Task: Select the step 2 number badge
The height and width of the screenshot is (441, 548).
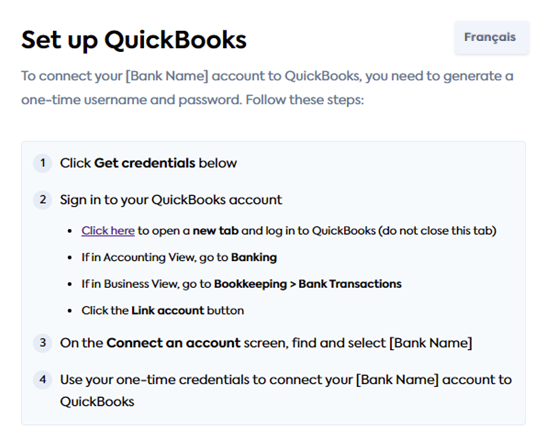Action: click(x=43, y=200)
